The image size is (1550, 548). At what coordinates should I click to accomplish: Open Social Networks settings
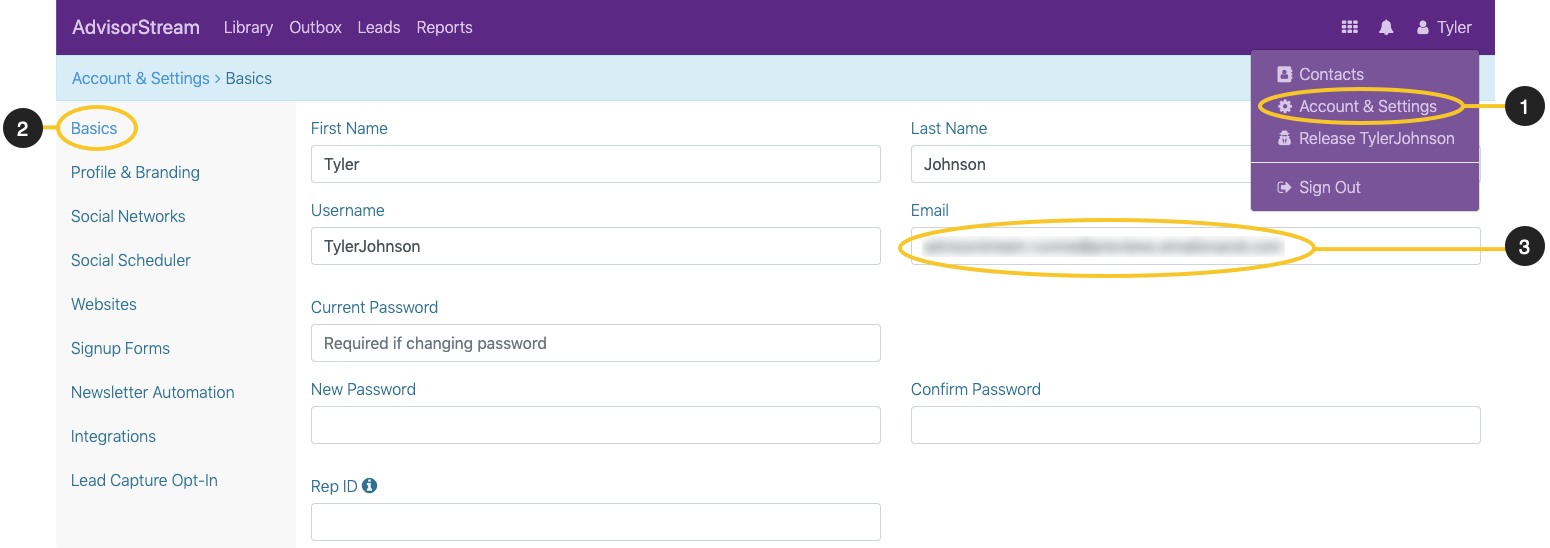(128, 216)
